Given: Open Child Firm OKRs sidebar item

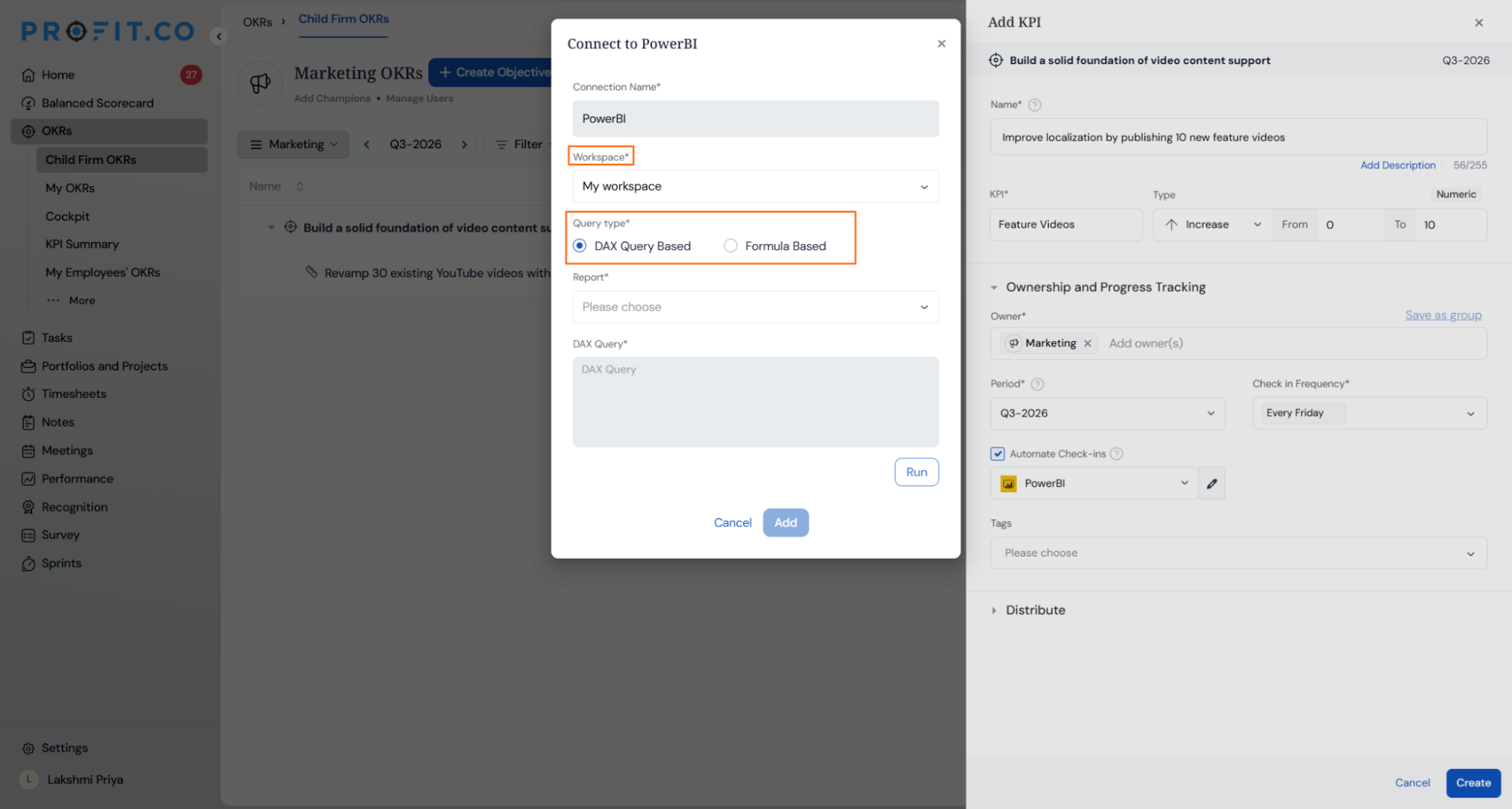Looking at the screenshot, I should point(122,160).
